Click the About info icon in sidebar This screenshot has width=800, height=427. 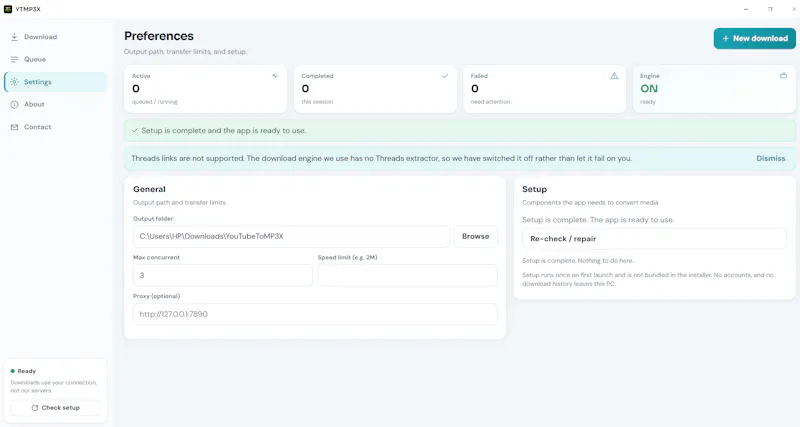click(14, 105)
